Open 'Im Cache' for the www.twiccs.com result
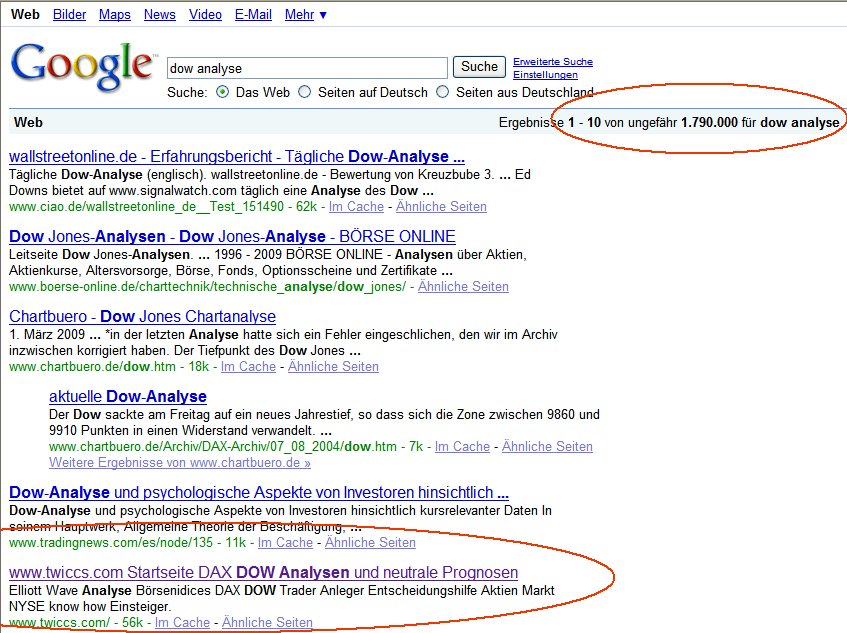This screenshot has height=633, width=847. tap(182, 623)
